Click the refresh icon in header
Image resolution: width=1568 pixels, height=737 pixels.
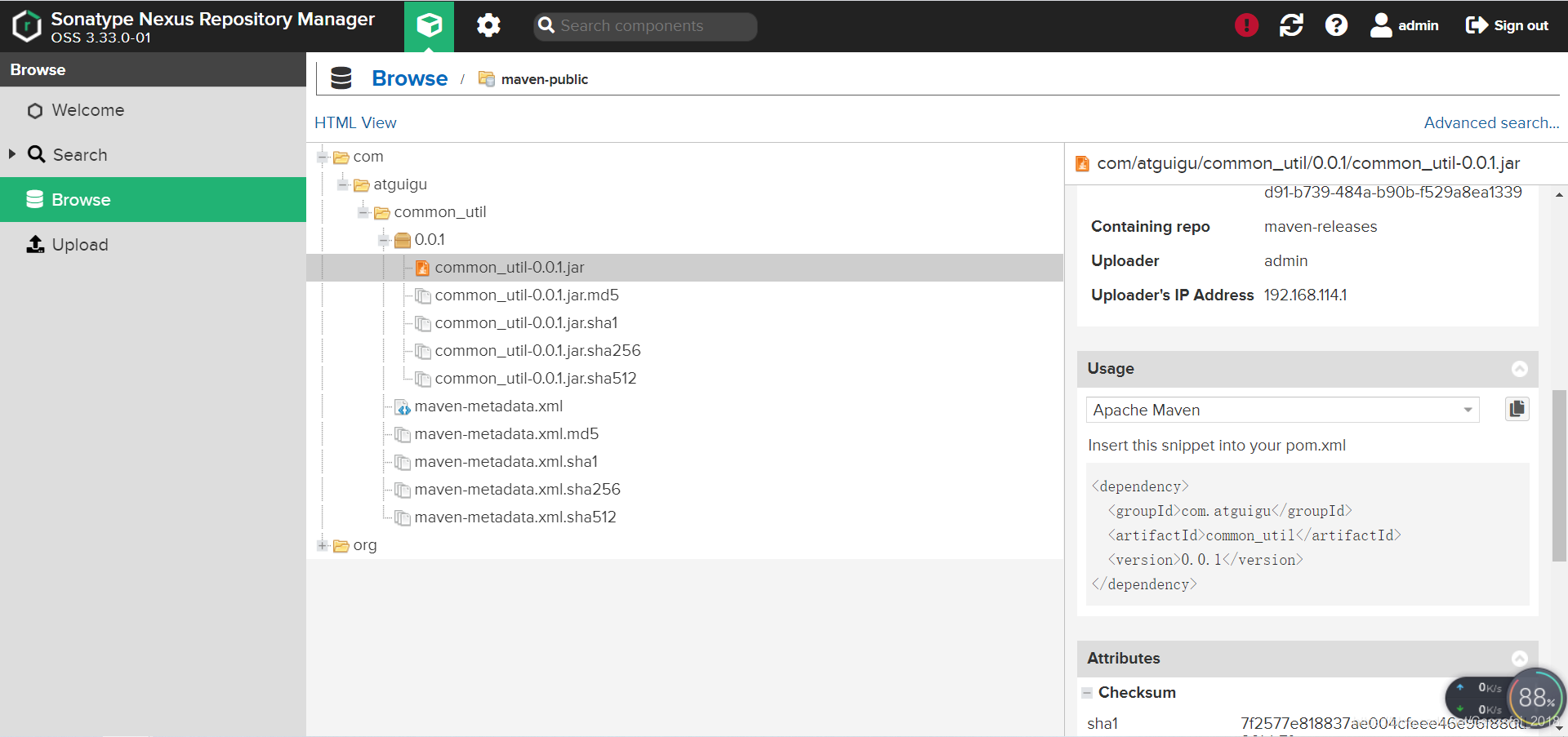coord(1291,25)
